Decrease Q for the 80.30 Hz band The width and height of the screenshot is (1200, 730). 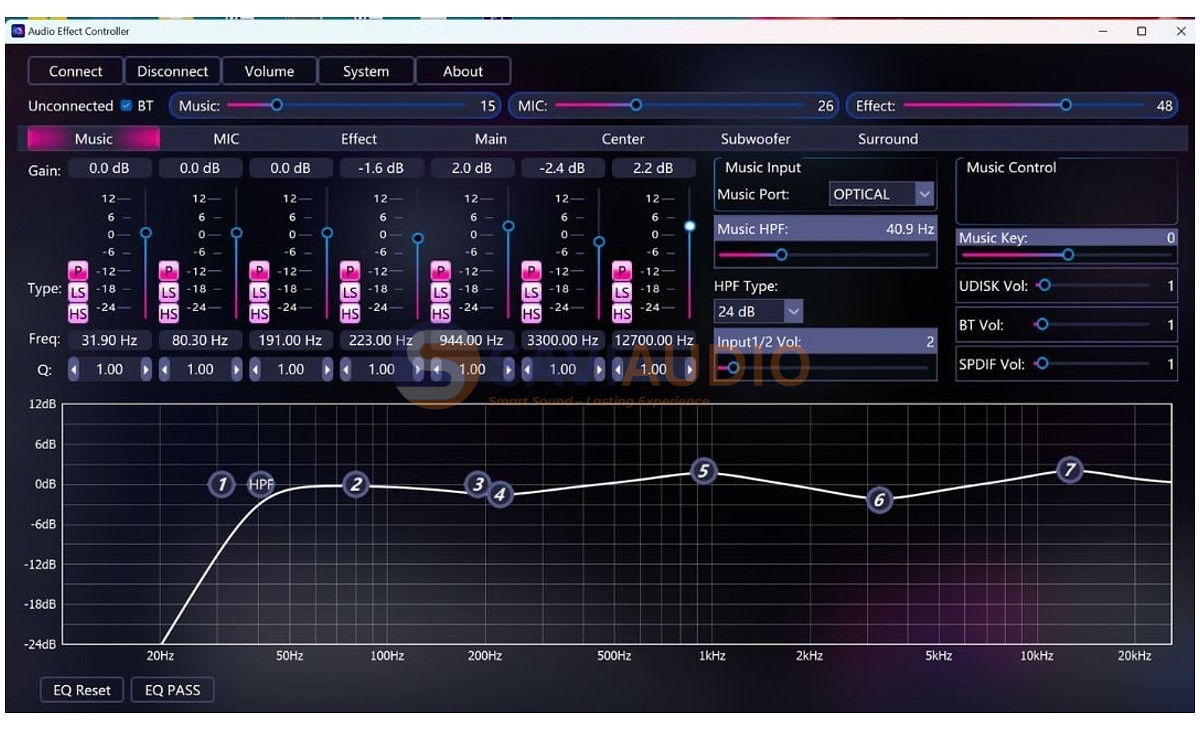pyautogui.click(x=164, y=370)
